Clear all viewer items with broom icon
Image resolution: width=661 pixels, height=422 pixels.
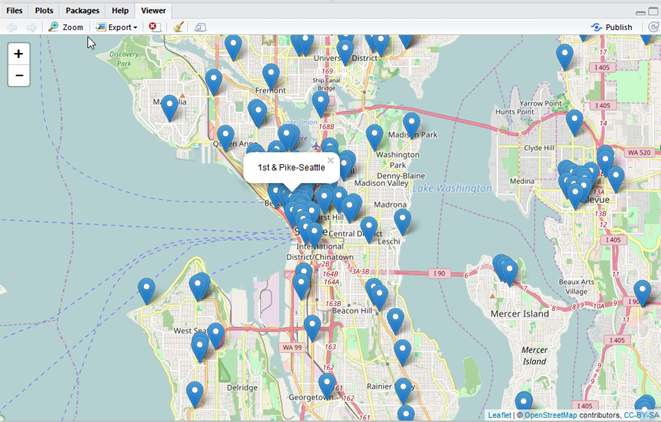coord(178,27)
